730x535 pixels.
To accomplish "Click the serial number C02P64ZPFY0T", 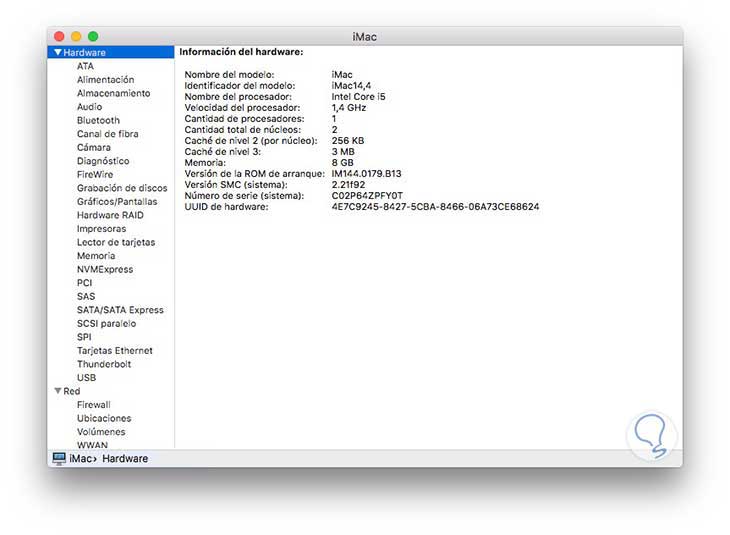I will tap(367, 196).
